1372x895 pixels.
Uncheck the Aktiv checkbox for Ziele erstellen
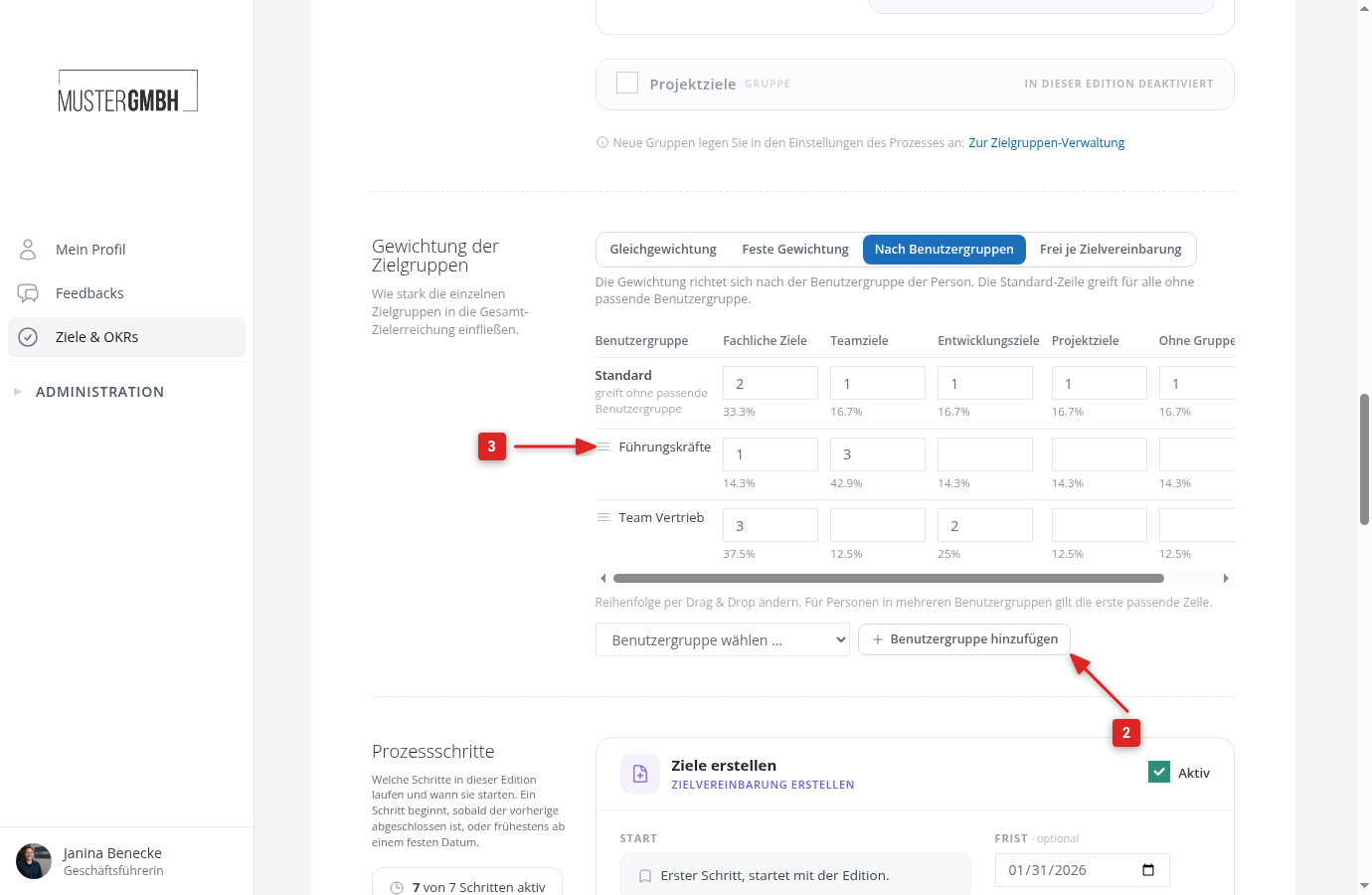click(1159, 772)
